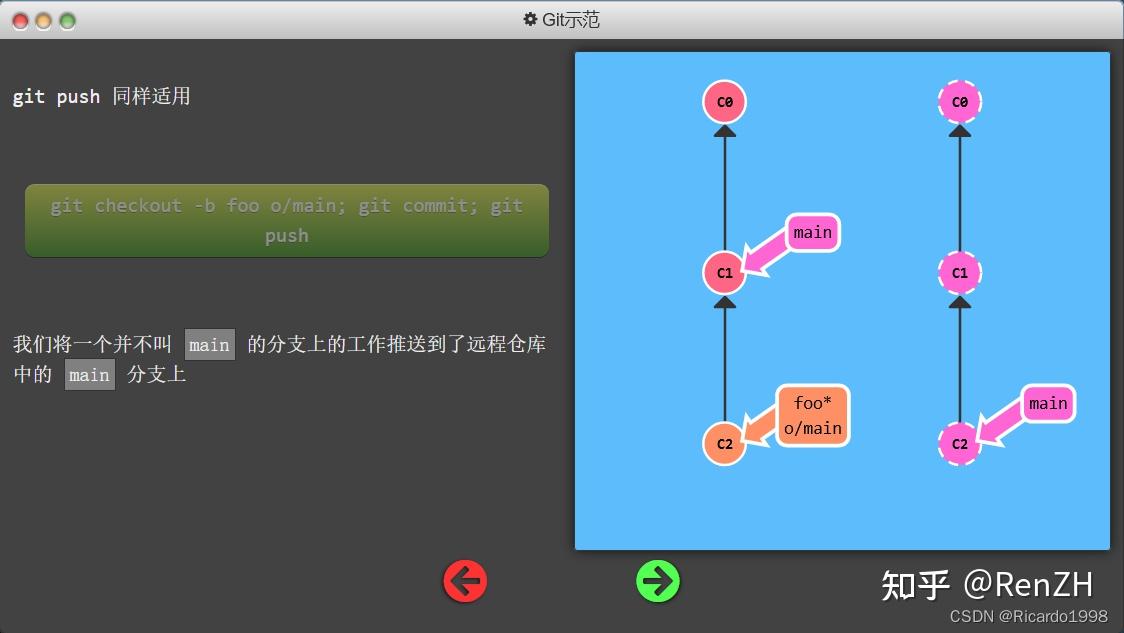The width and height of the screenshot is (1124, 633).
Task: Click the foo* o/main branch label
Action: [812, 414]
